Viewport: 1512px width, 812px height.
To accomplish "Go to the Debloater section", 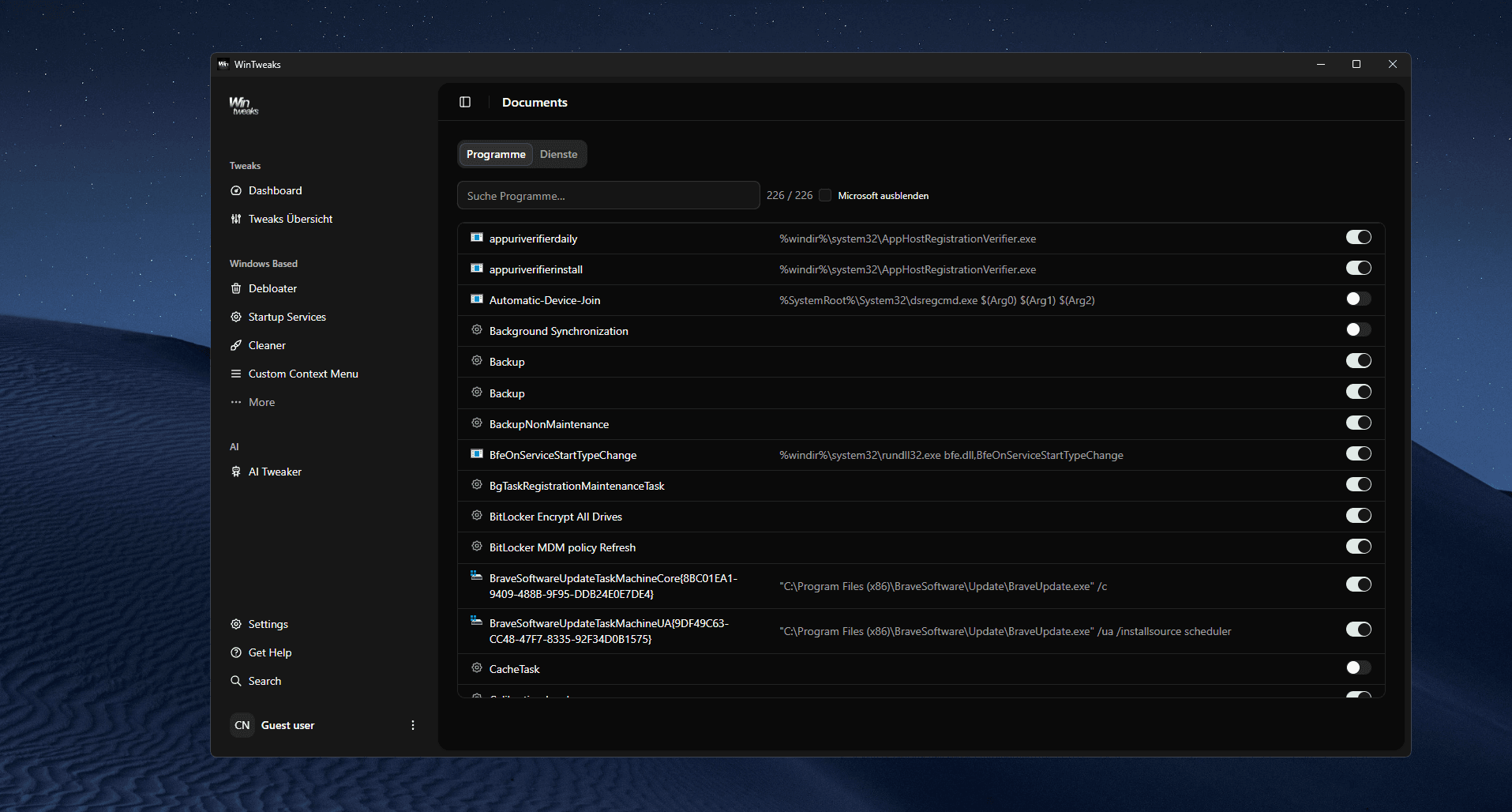I will (272, 288).
